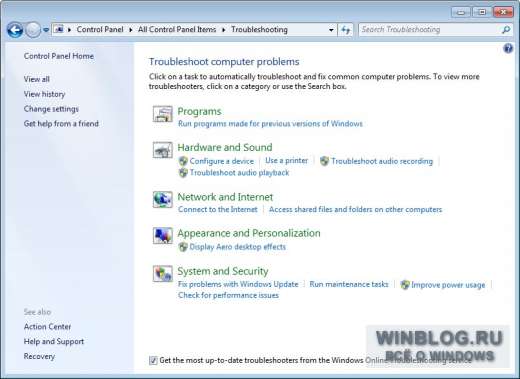Screen dimensions: 520x379
Task: Open Run maintenance tasks link
Action: [349, 284]
